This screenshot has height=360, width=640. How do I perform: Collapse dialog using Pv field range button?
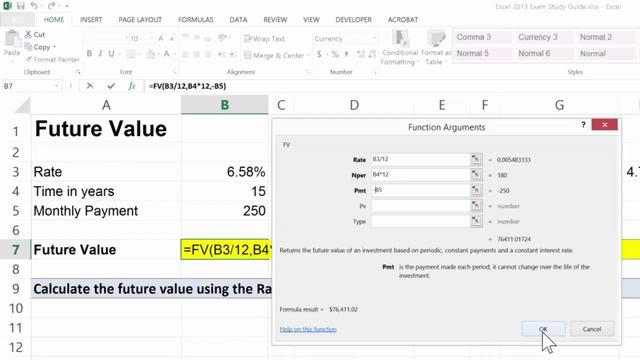click(x=476, y=206)
